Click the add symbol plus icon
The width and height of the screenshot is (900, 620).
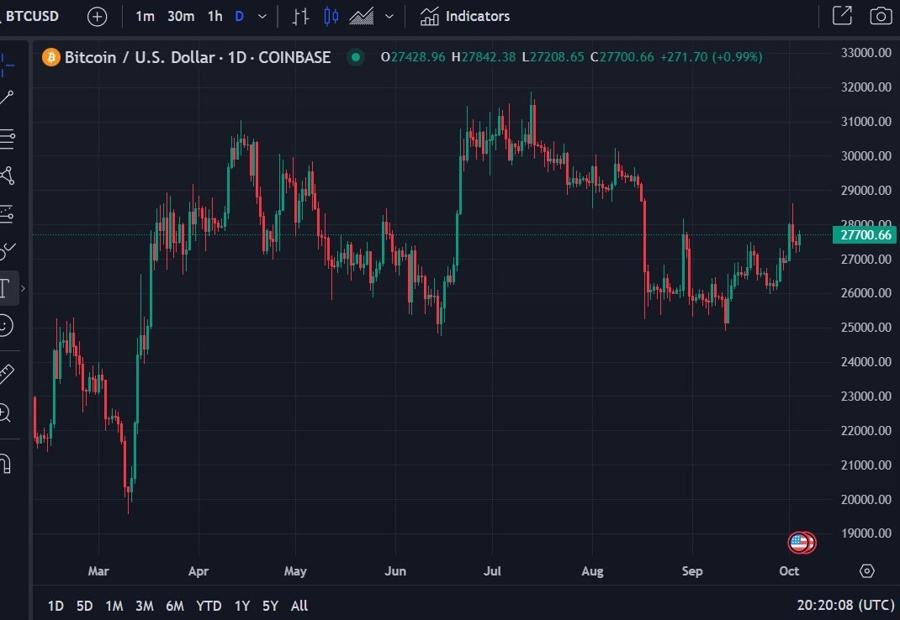(97, 17)
